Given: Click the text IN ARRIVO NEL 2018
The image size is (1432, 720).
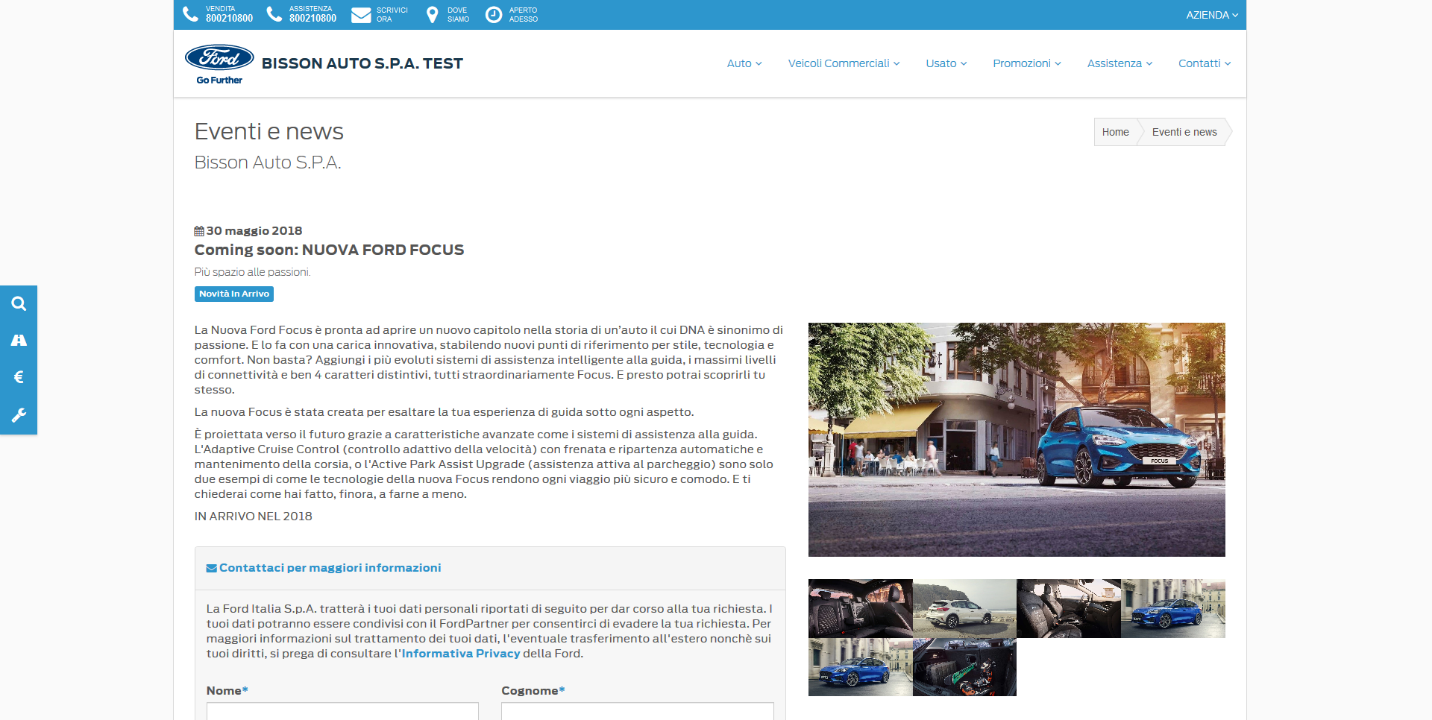Looking at the screenshot, I should [253, 516].
